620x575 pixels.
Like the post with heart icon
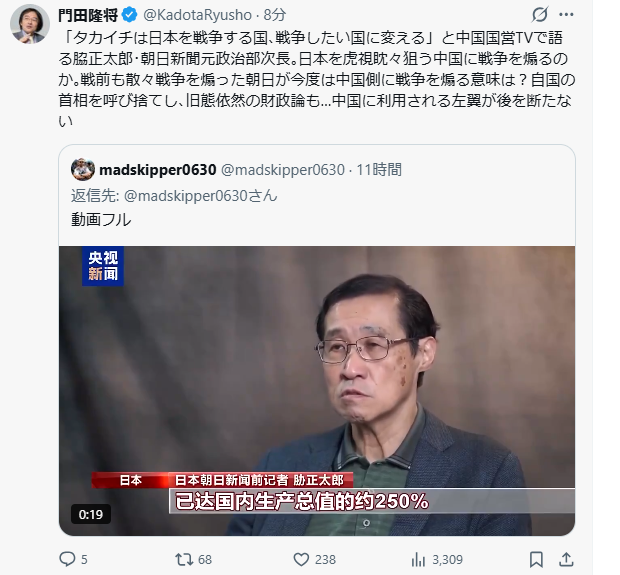[301, 559]
